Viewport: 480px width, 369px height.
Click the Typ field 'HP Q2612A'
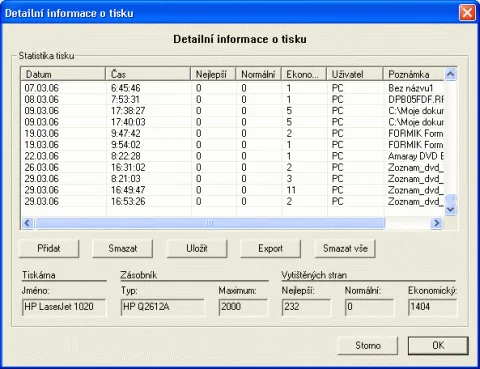[x=163, y=307]
